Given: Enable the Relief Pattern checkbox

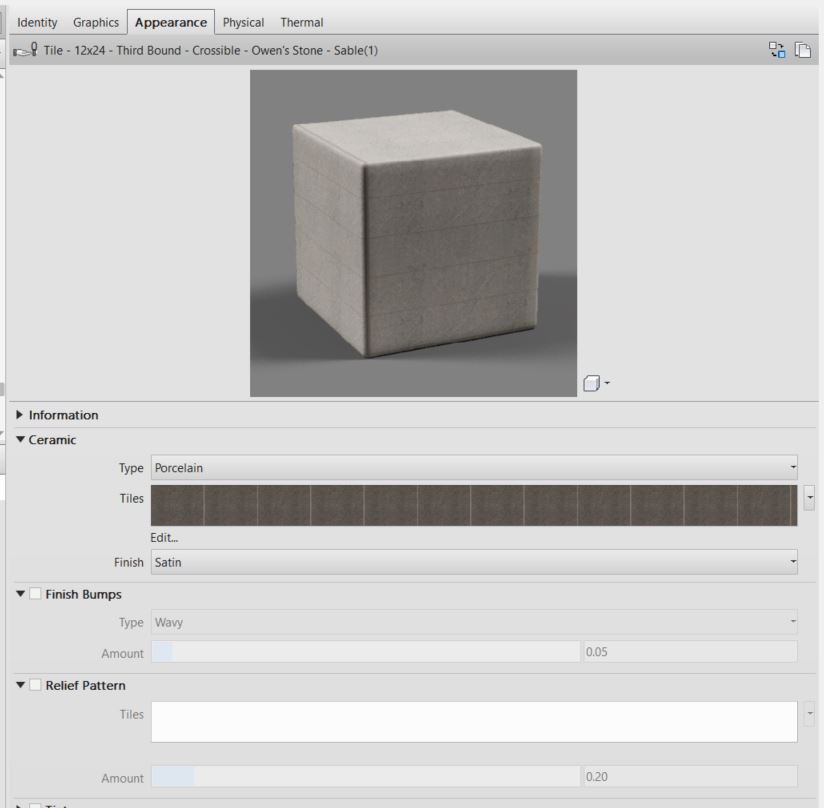Looking at the screenshot, I should (x=33, y=686).
